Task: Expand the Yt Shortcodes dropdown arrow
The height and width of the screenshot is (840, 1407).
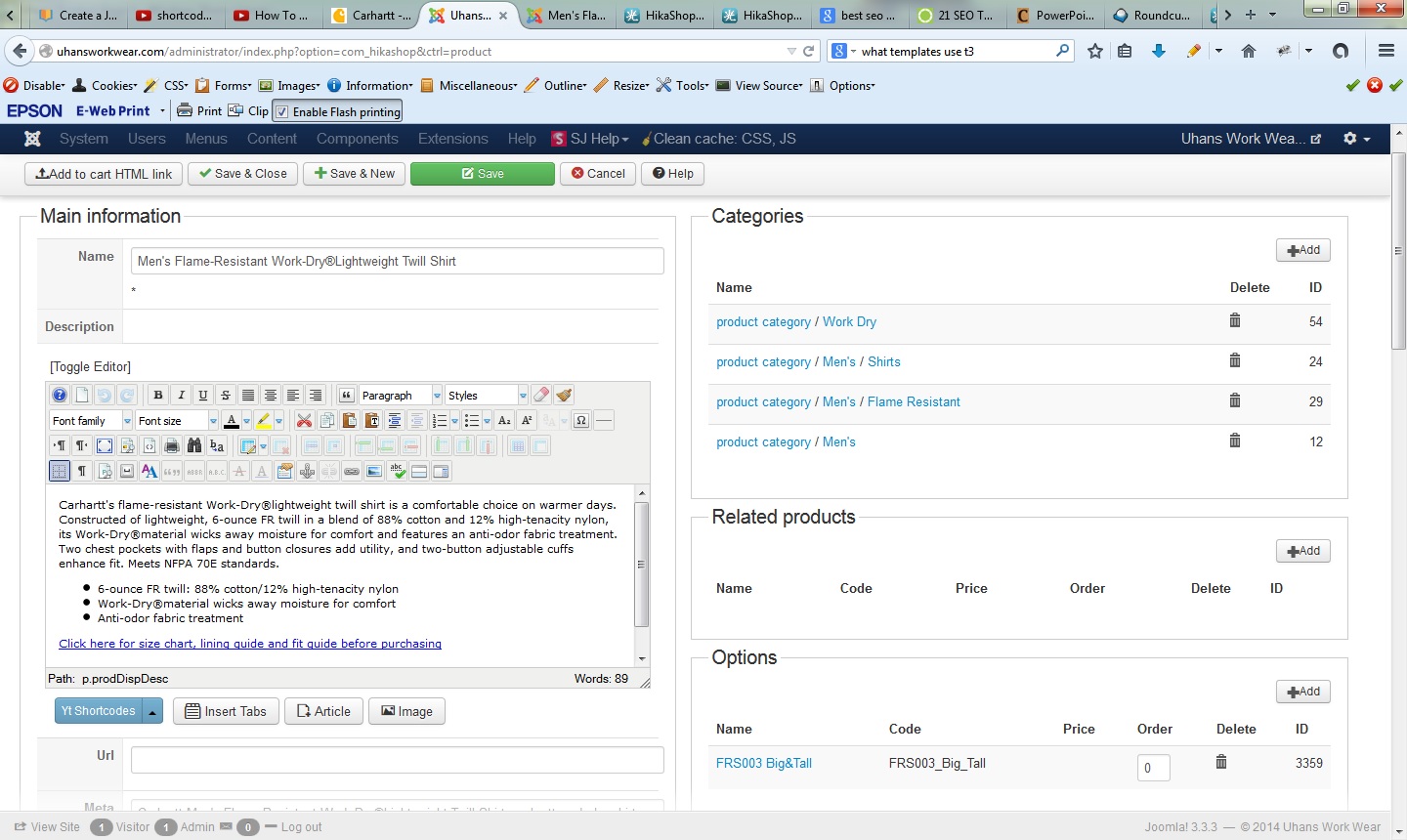Action: (x=152, y=712)
